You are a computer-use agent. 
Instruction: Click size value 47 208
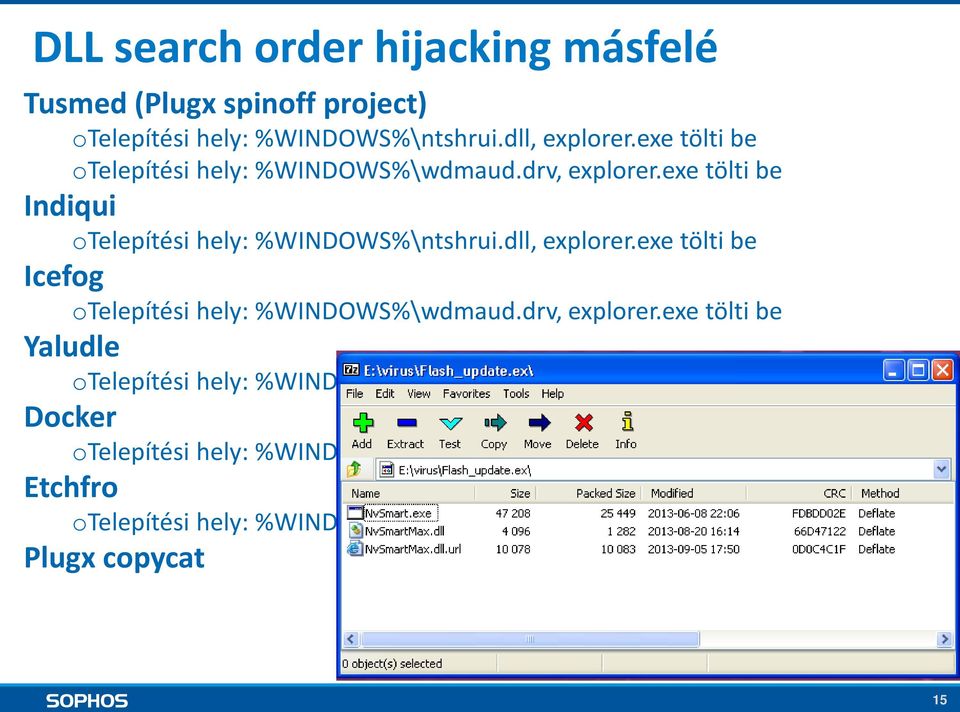click(x=512, y=513)
